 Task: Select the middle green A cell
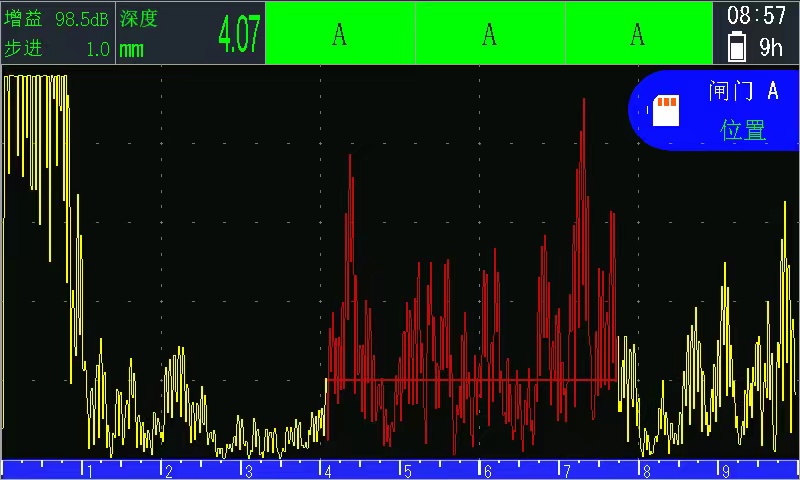(x=489, y=34)
